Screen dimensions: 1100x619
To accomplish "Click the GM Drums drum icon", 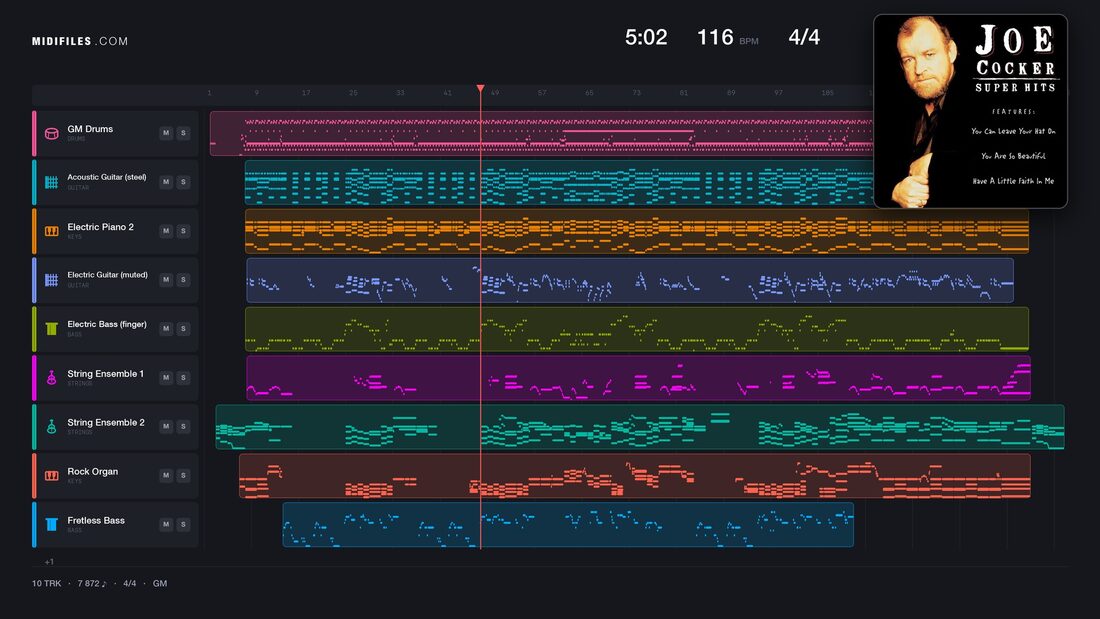I will point(51,133).
